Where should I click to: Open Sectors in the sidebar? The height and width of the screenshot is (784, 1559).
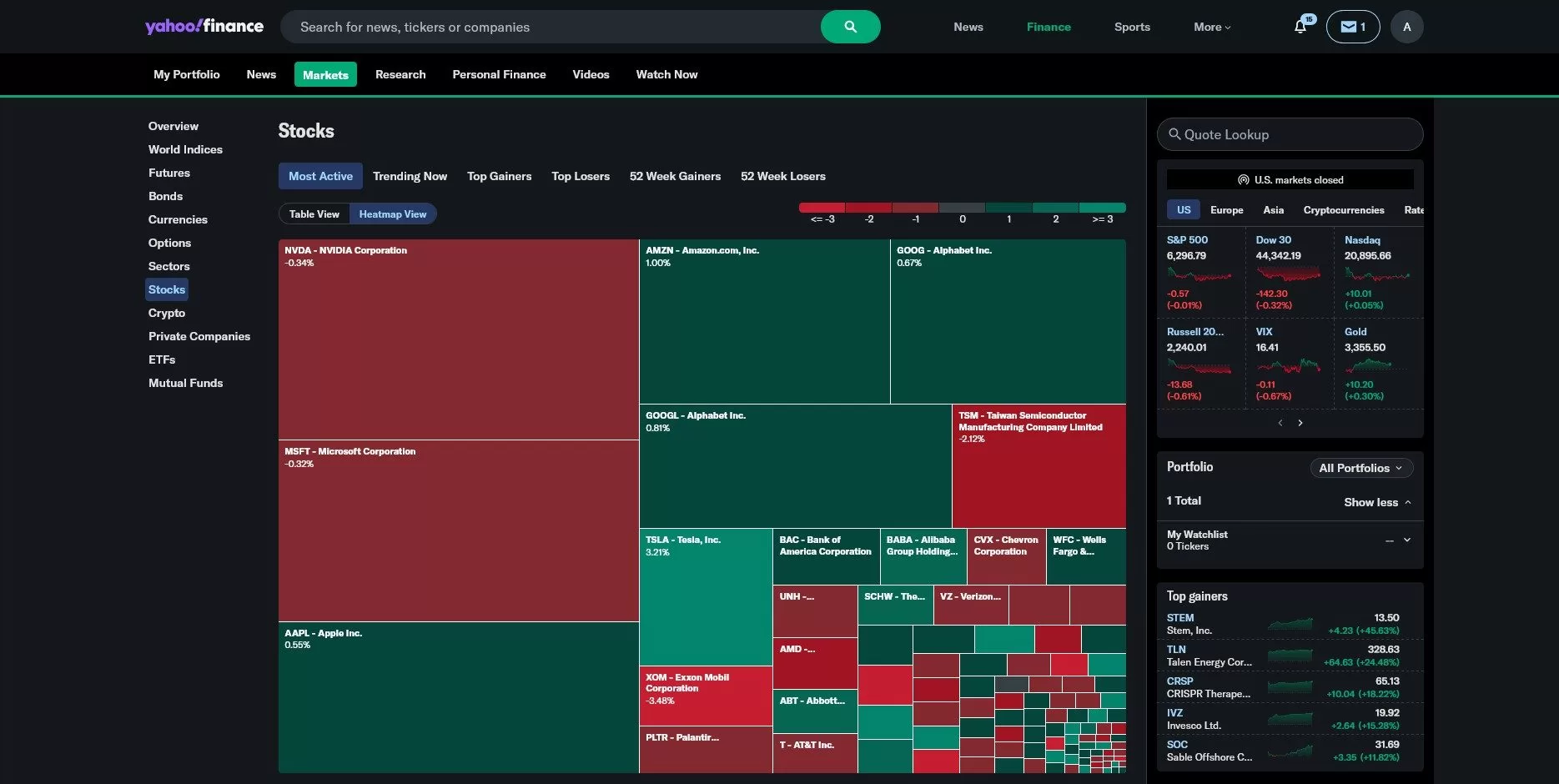point(169,266)
